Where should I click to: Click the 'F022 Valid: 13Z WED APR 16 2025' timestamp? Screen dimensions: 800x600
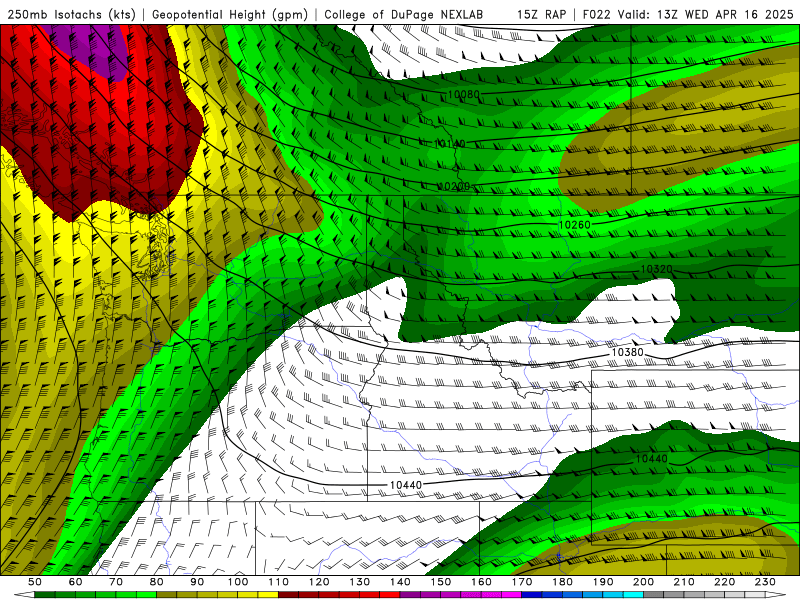[x=688, y=15]
